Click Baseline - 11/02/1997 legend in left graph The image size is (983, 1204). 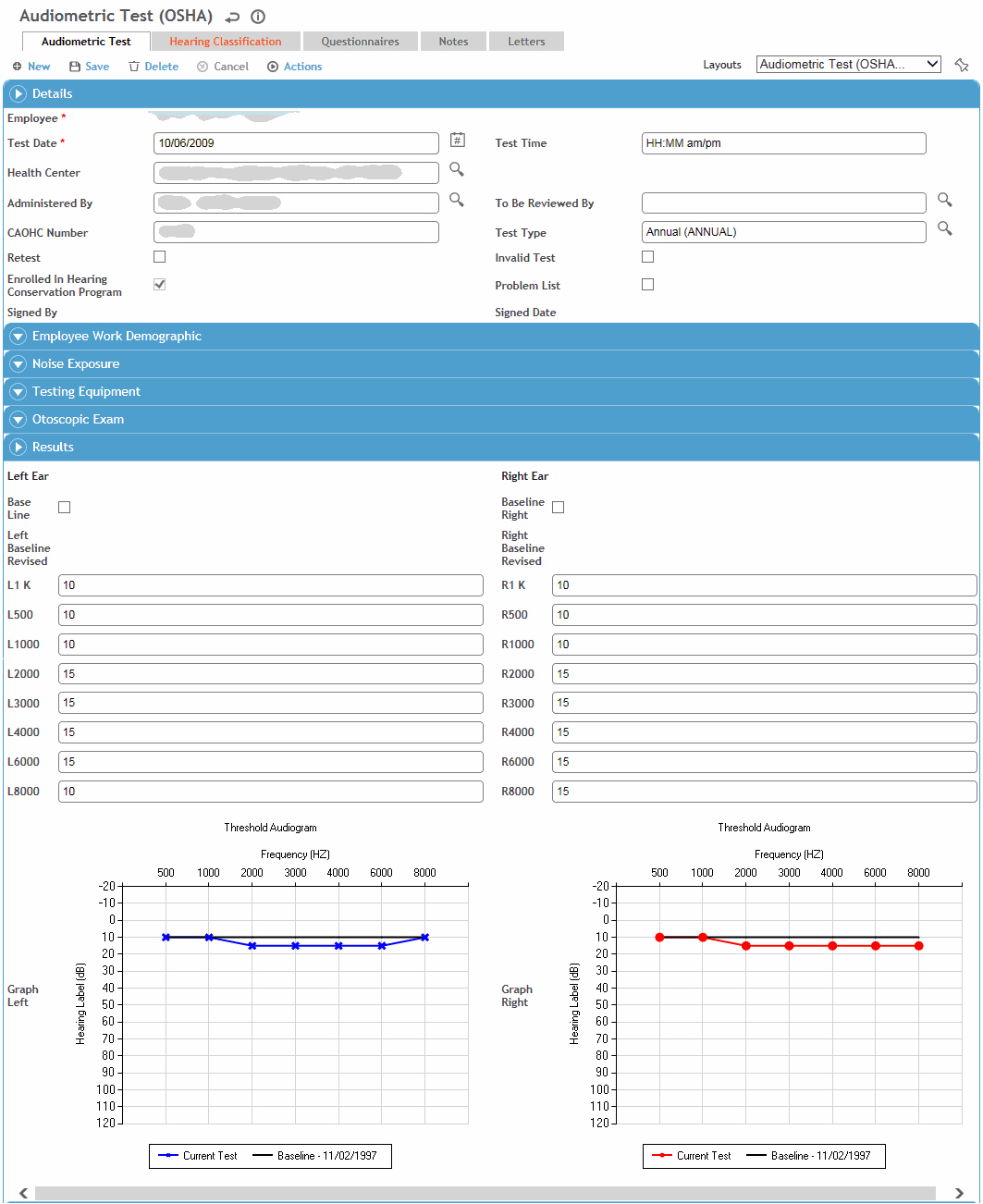314,1156
